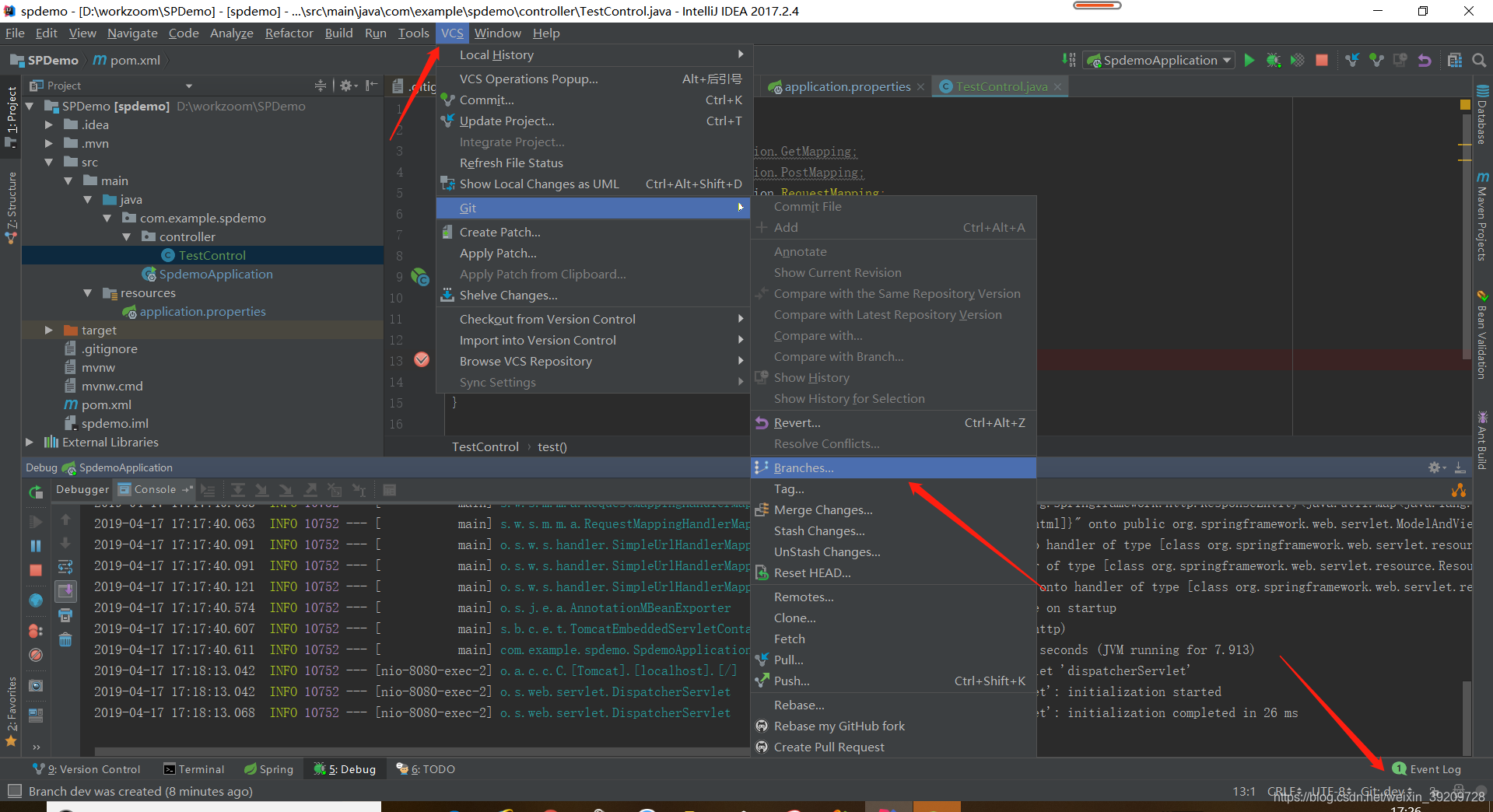1493x812 pixels.
Task: Stop the debug session red square
Action: 36,570
